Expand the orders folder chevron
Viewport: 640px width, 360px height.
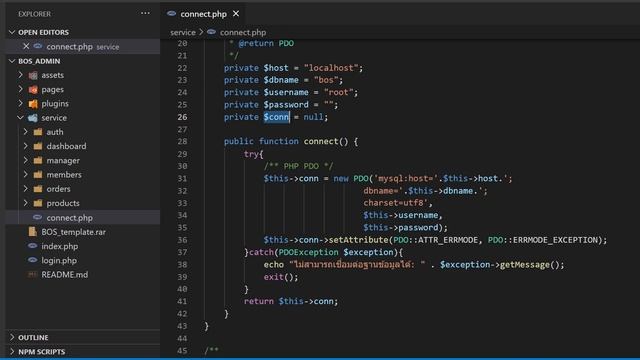(26, 189)
